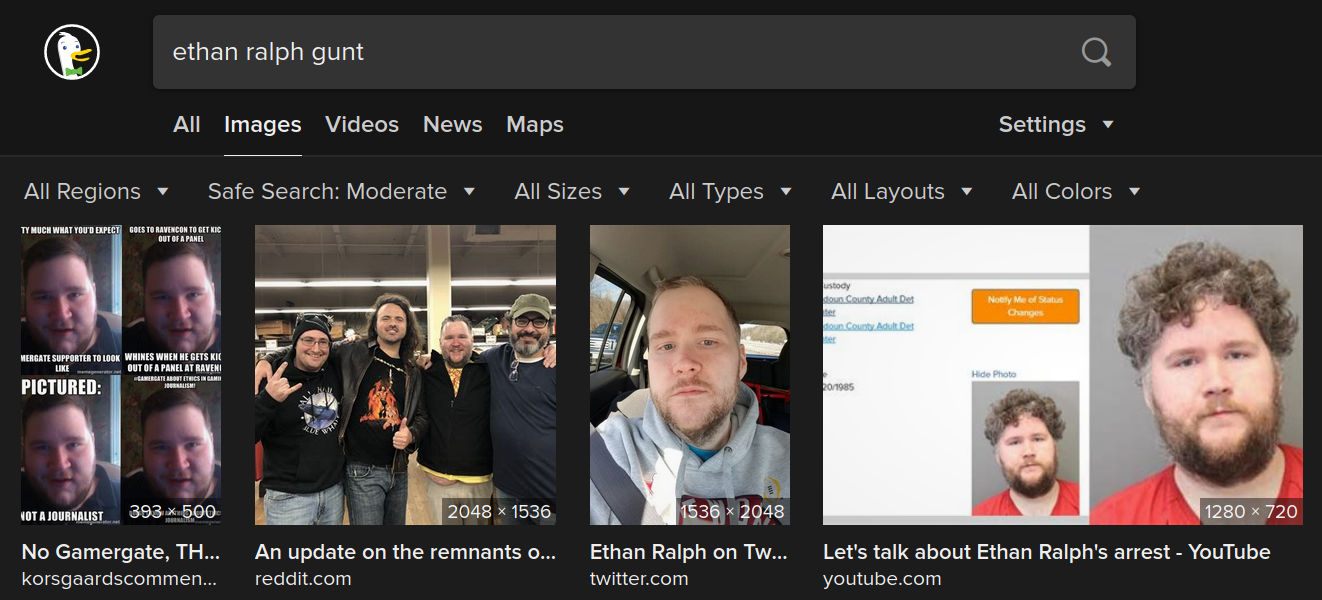Click the 393 × 500 size label

(x=172, y=512)
